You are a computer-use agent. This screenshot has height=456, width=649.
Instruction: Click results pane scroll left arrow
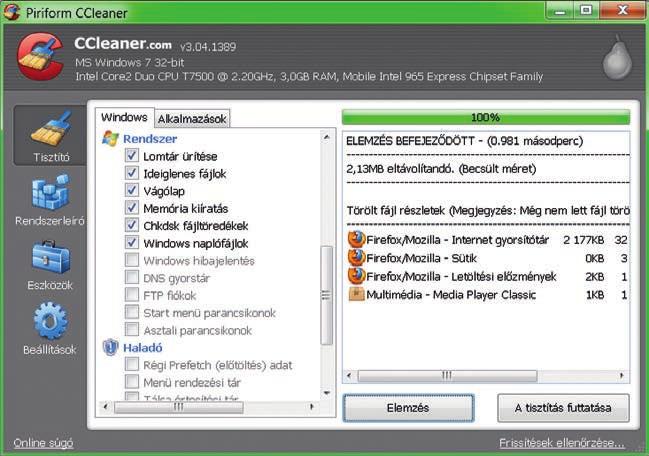(349, 376)
